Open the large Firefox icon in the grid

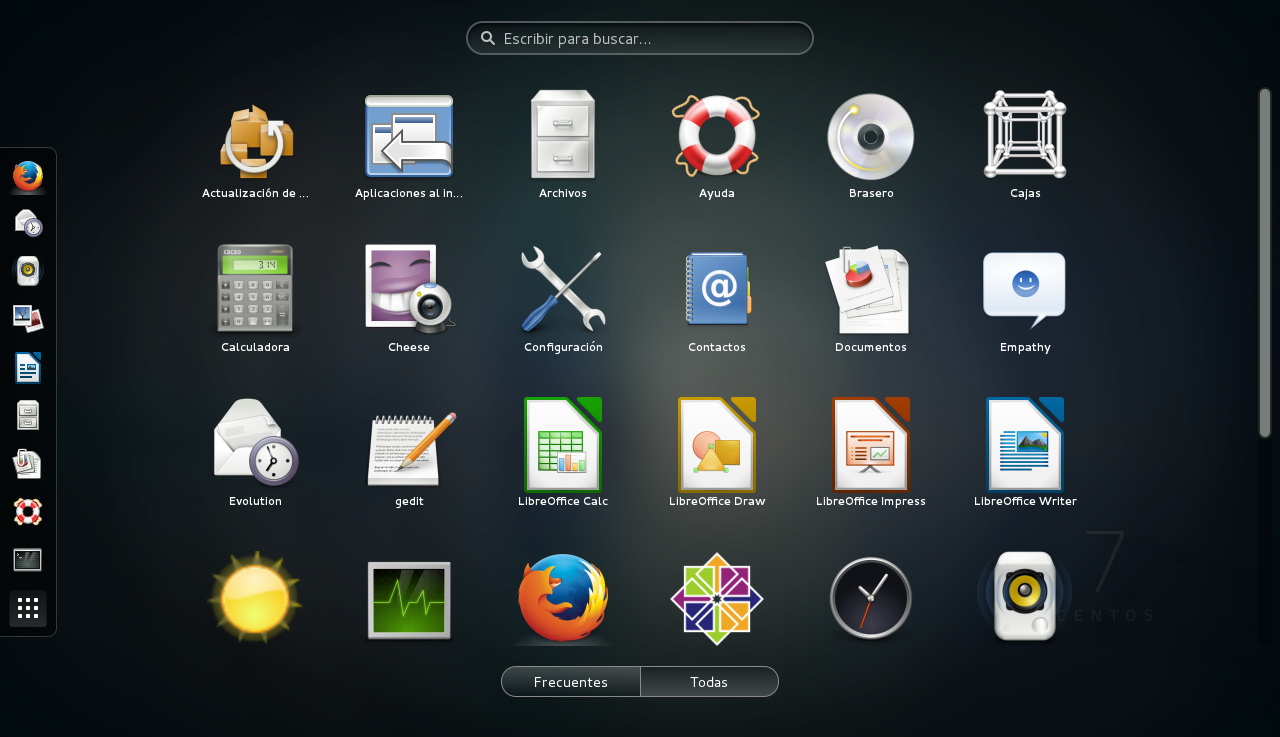pyautogui.click(x=563, y=598)
